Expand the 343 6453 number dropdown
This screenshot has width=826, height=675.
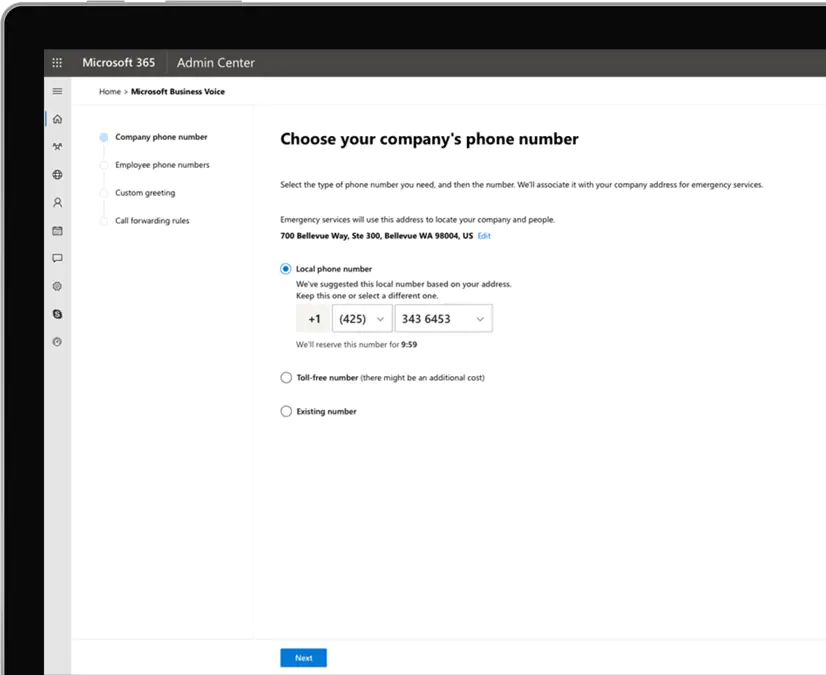443,319
